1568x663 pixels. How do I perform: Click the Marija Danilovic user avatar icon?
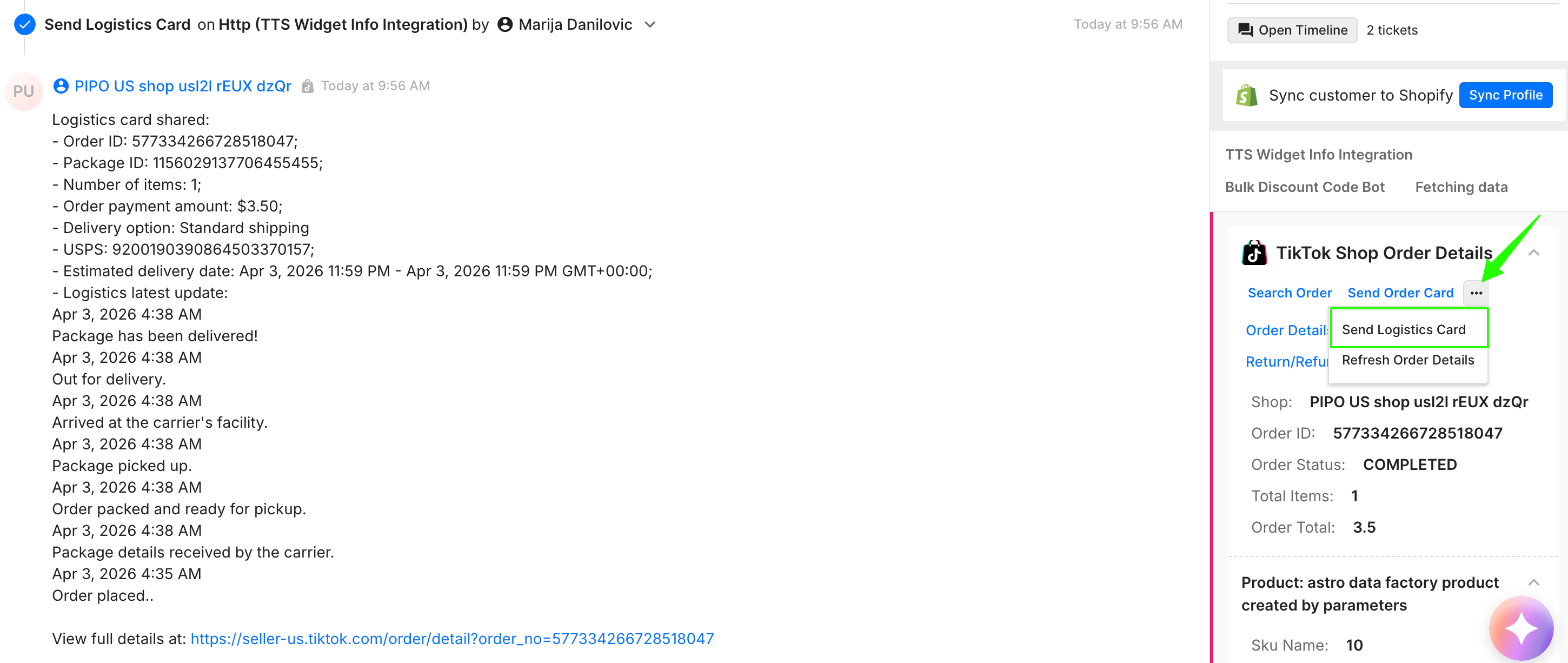tap(504, 24)
